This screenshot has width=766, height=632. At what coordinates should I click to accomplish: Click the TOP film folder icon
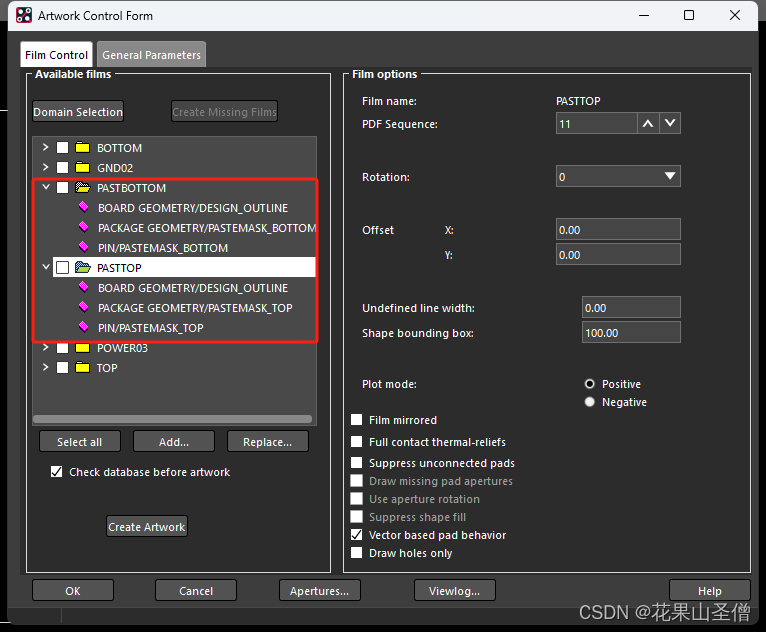[x=83, y=368]
